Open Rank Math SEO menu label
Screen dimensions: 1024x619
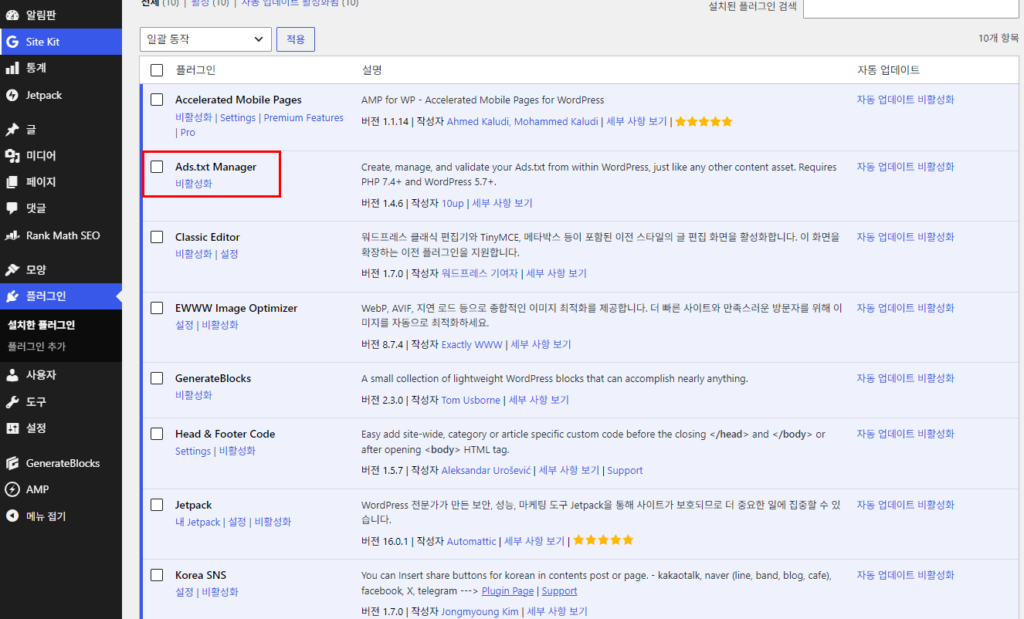pyautogui.click(x=63, y=236)
